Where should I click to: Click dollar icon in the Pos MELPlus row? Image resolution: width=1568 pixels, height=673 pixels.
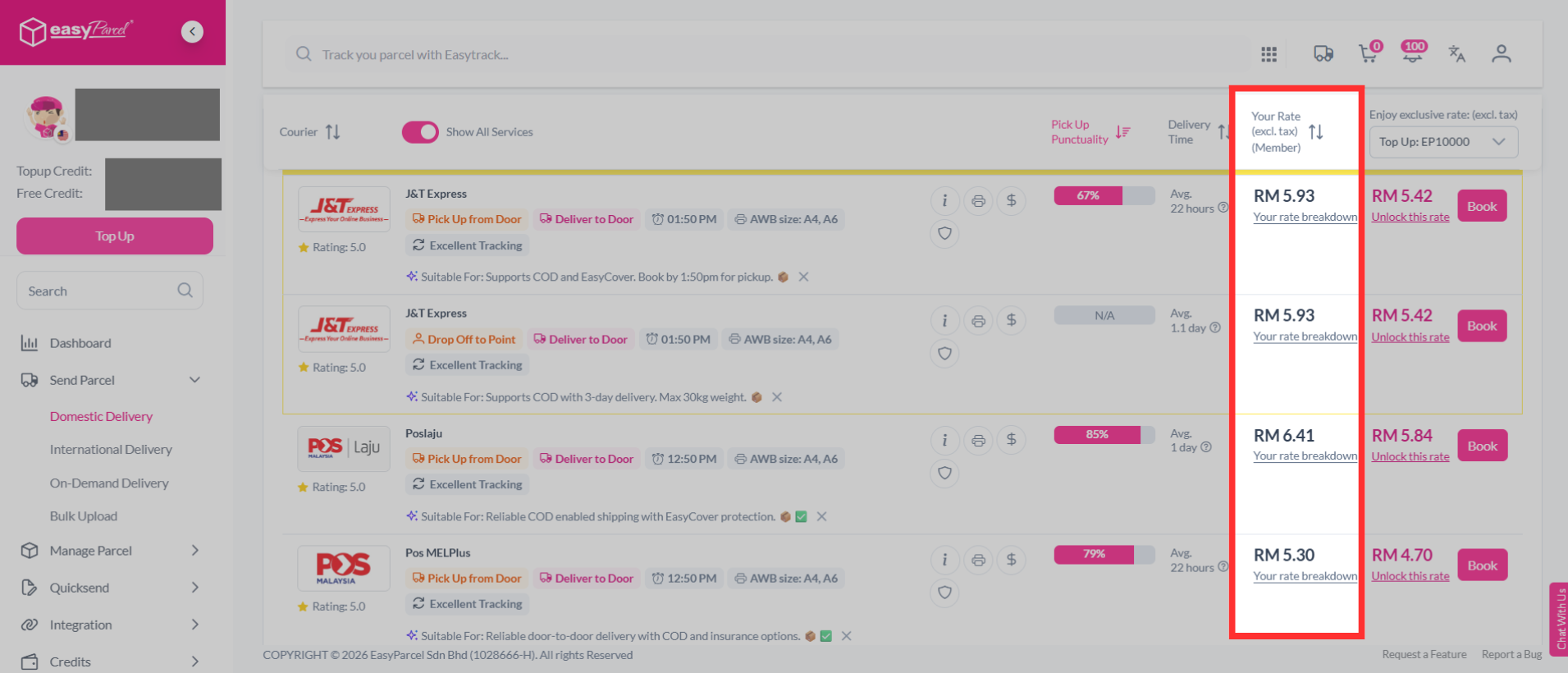pyautogui.click(x=1012, y=560)
